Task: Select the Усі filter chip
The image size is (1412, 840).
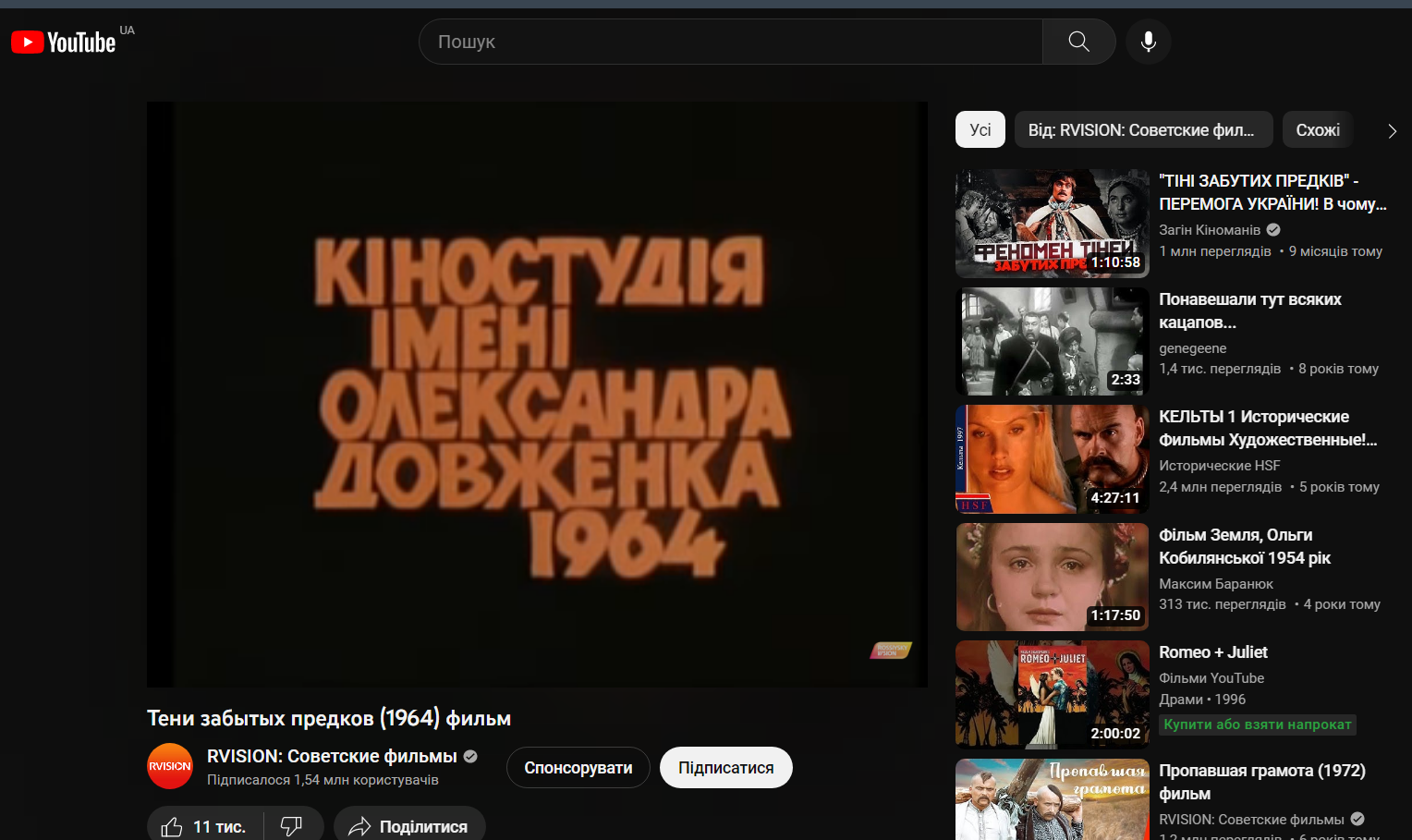Action: [980, 130]
